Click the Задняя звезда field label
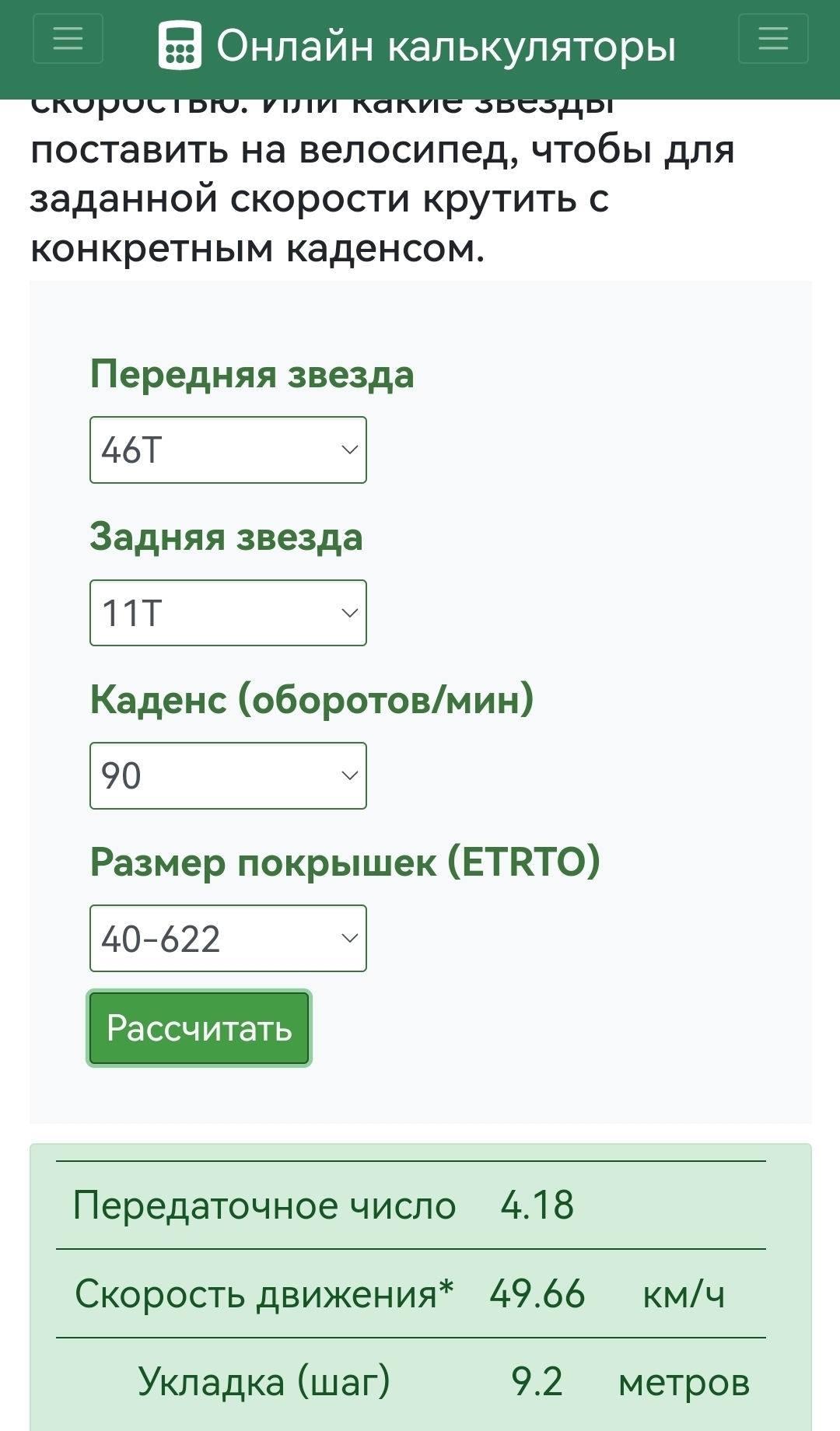The width and height of the screenshot is (840, 1431). pos(226,537)
